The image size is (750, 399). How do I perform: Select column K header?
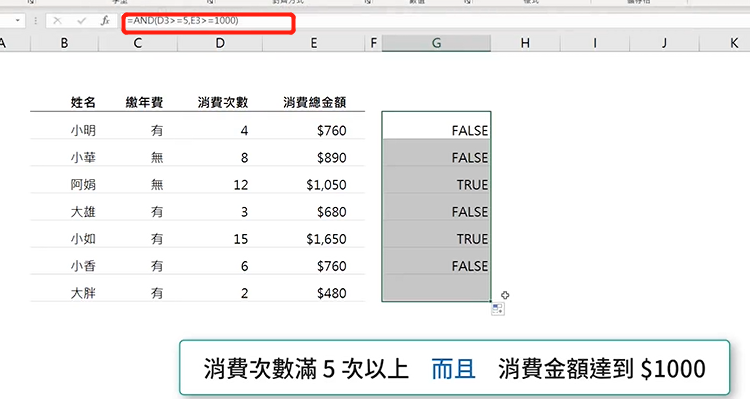(725, 44)
